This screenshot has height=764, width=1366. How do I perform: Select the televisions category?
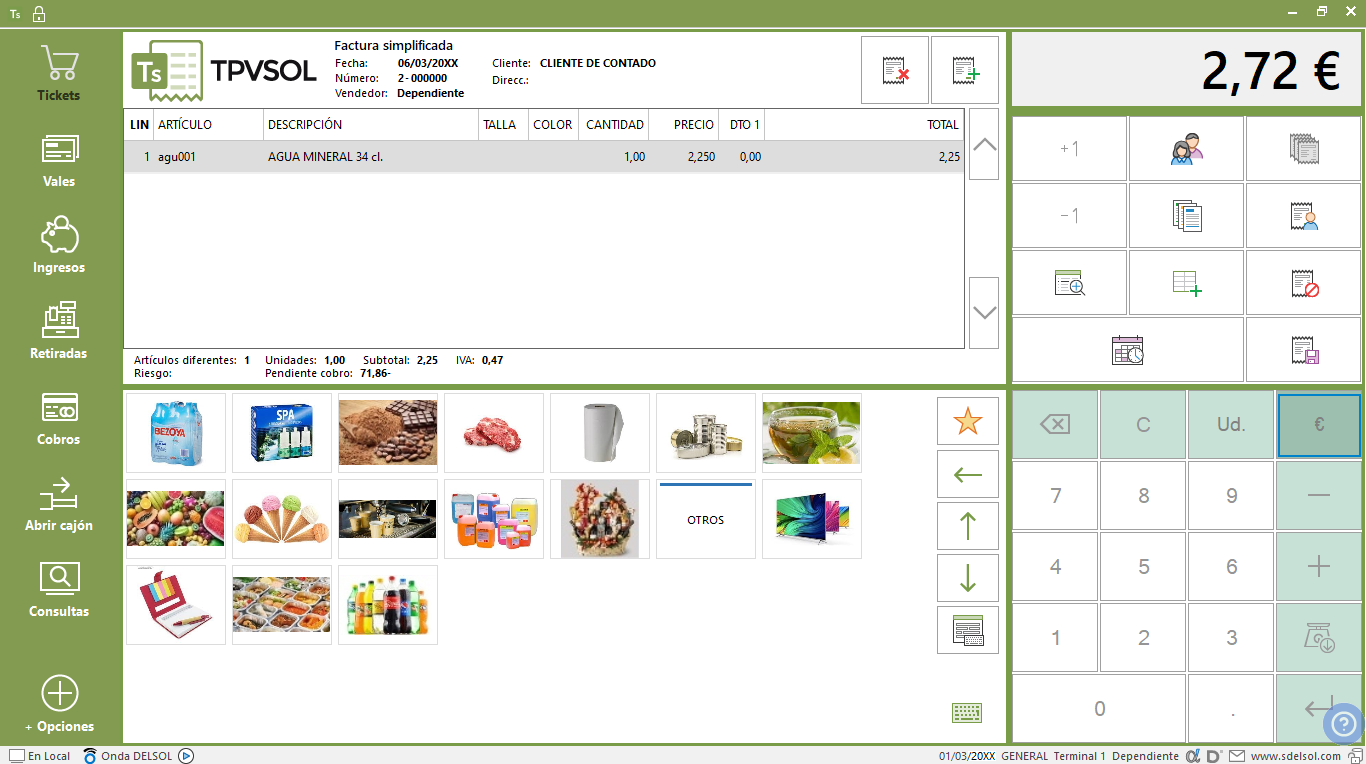point(812,519)
